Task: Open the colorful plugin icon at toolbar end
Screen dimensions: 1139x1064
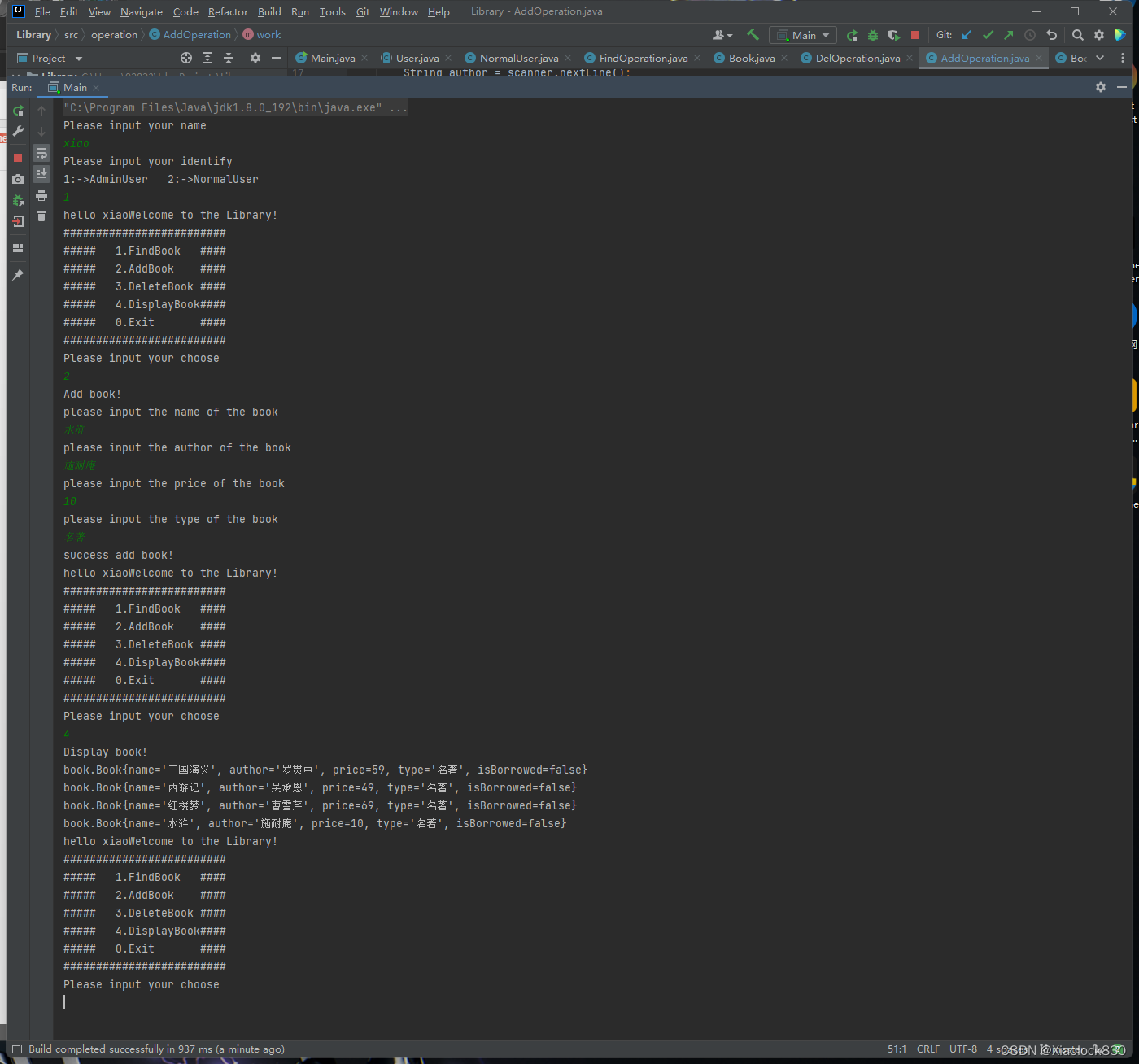Action: pos(1120,35)
